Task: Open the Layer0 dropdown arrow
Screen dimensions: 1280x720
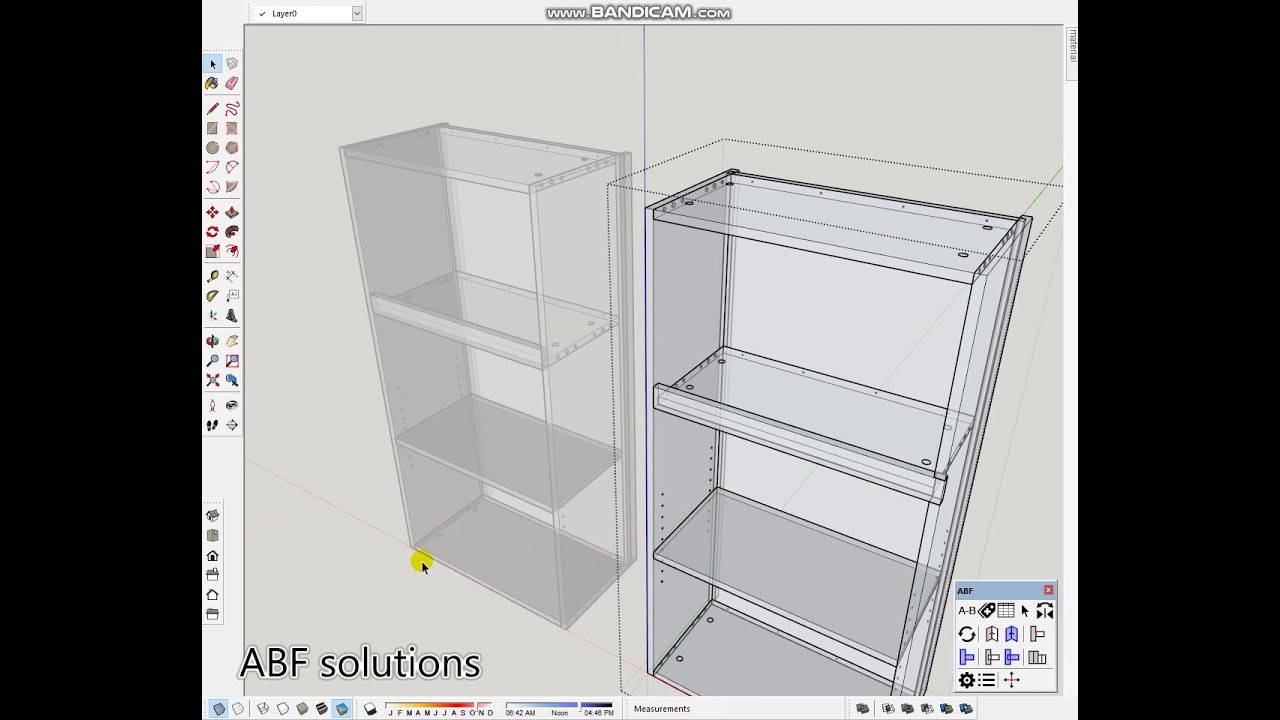Action: 356,13
